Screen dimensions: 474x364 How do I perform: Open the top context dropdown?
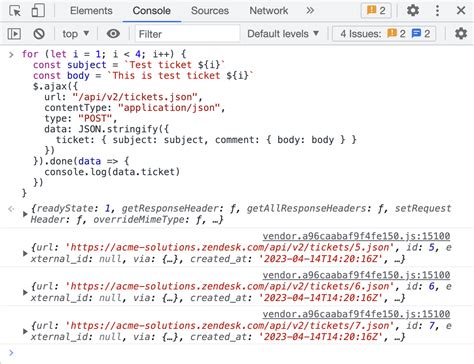(x=76, y=34)
